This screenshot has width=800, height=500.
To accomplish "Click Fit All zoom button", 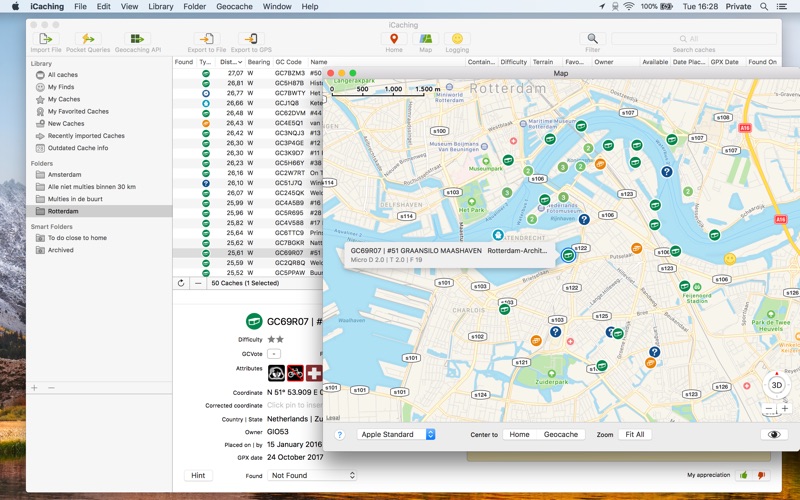I will tap(635, 435).
